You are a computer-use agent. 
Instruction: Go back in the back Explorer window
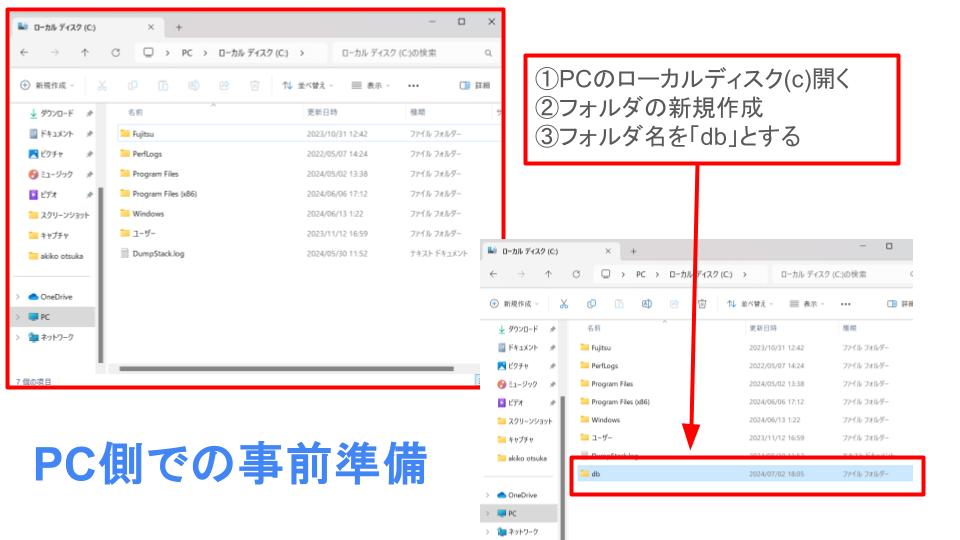[x=24, y=53]
